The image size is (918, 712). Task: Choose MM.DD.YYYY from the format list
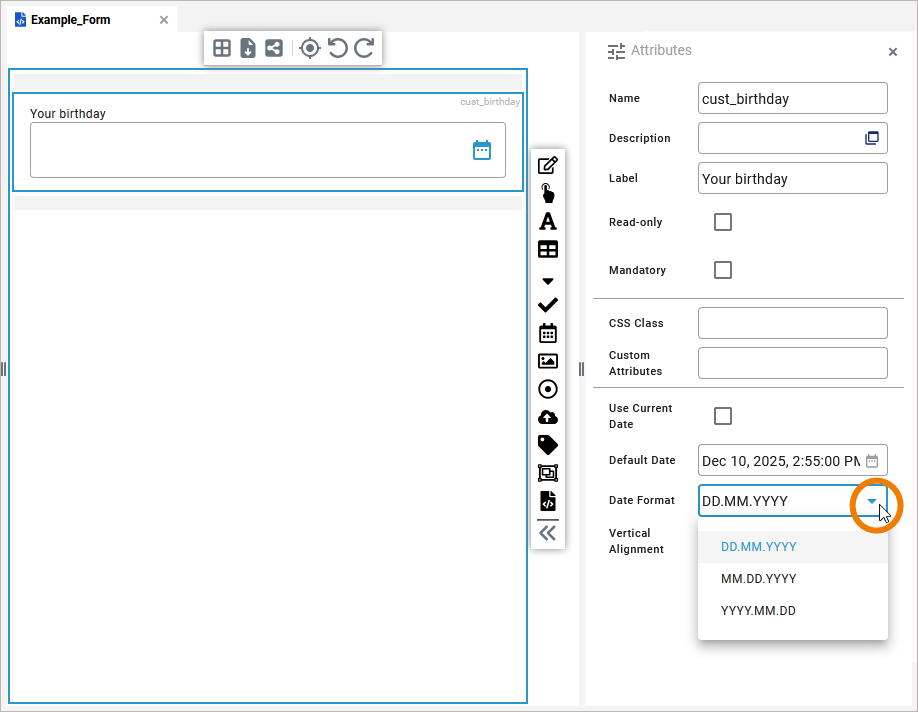759,579
